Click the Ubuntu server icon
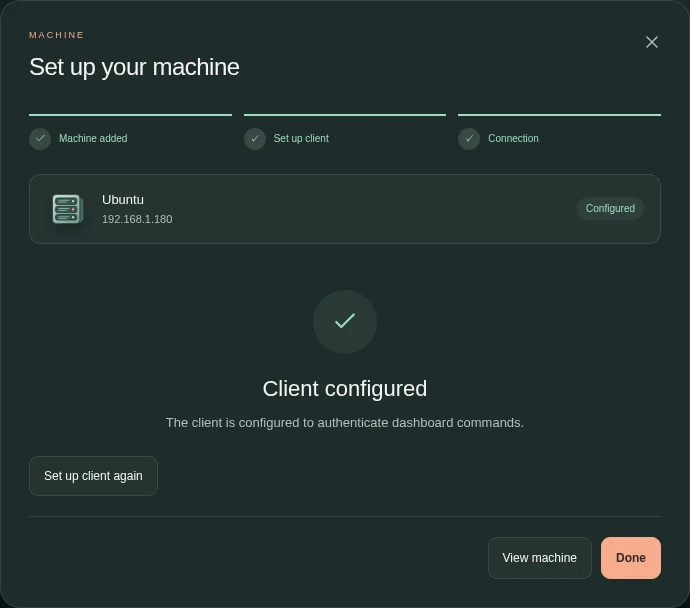Viewport: 690px width, 608px height. click(67, 209)
